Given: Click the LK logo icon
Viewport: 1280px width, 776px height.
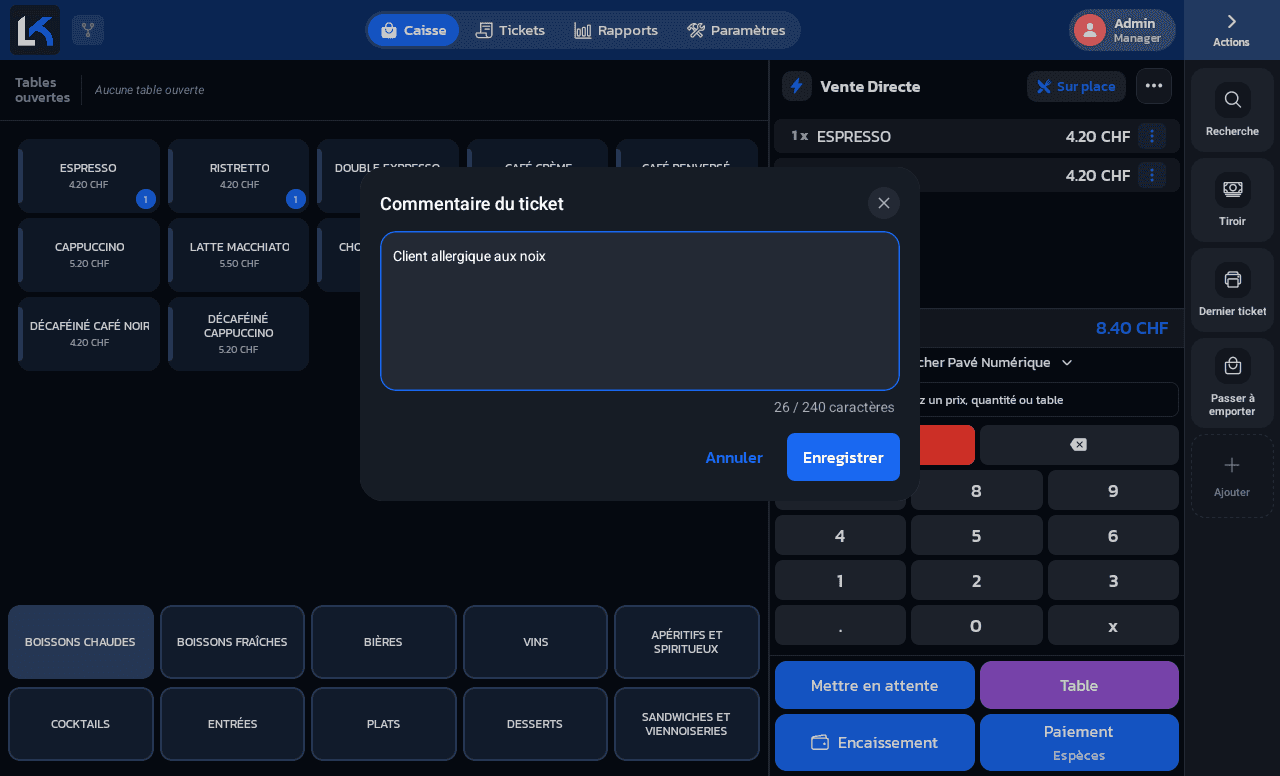Looking at the screenshot, I should point(35,30).
